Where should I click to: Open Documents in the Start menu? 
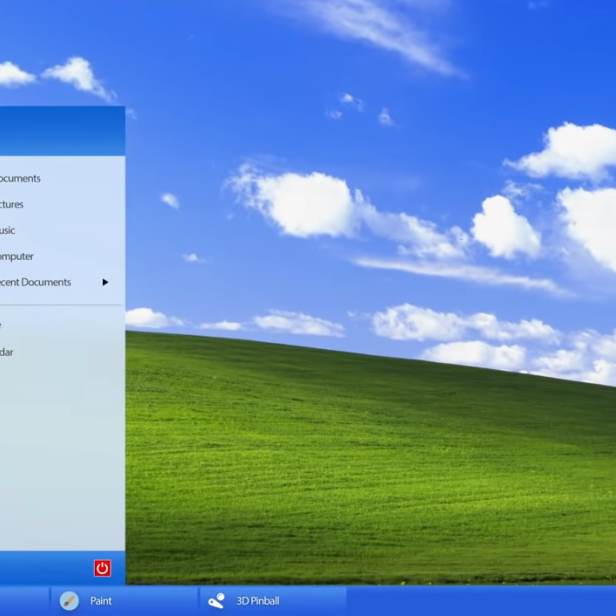(20, 178)
